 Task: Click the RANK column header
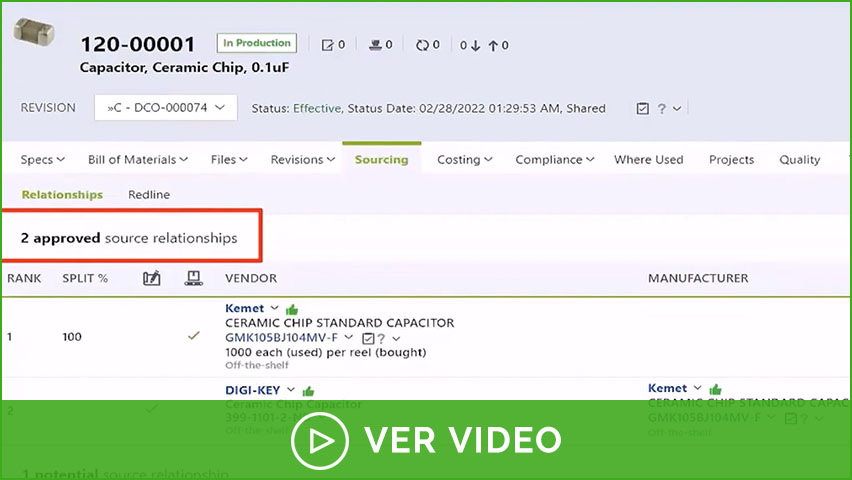coord(24,278)
